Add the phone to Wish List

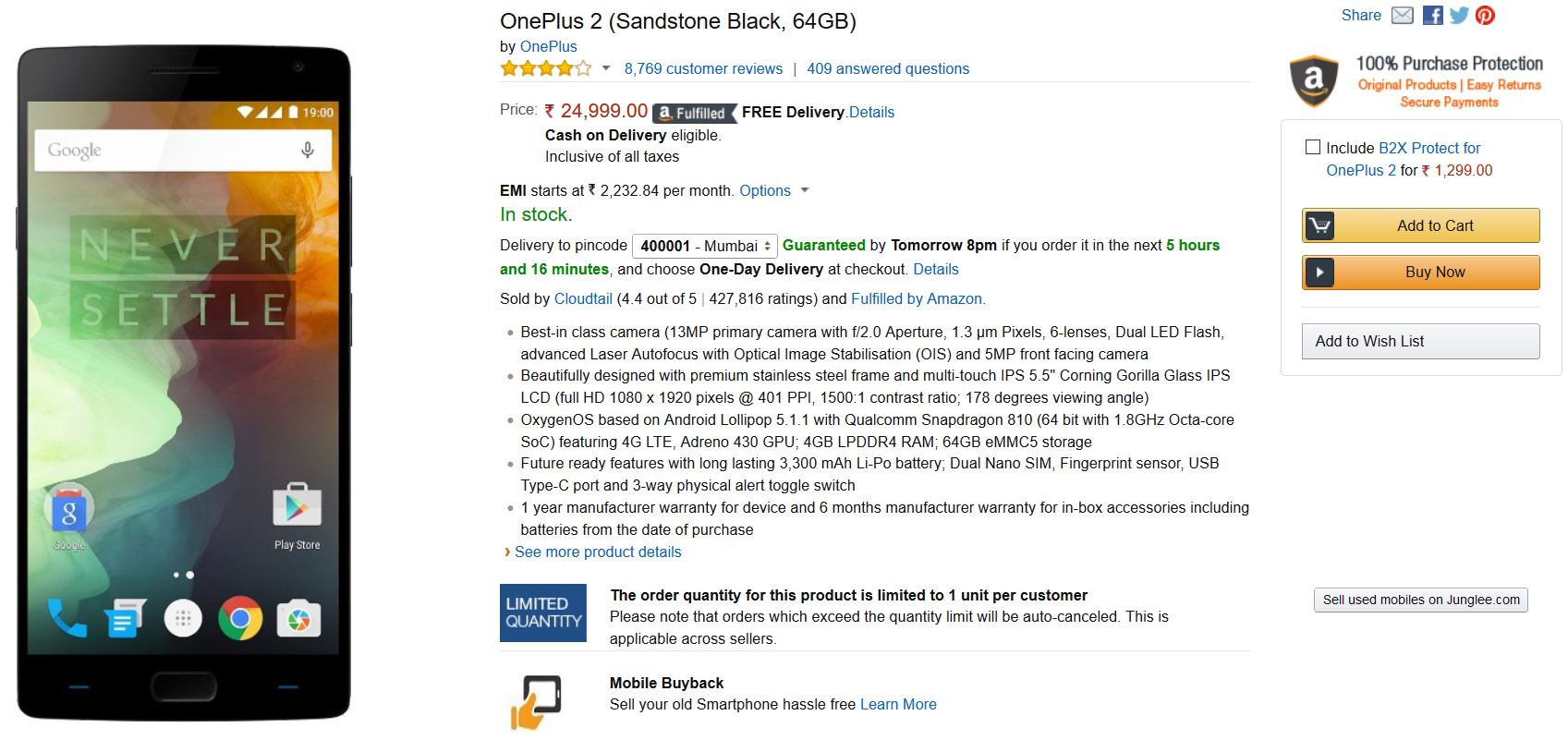1420,341
